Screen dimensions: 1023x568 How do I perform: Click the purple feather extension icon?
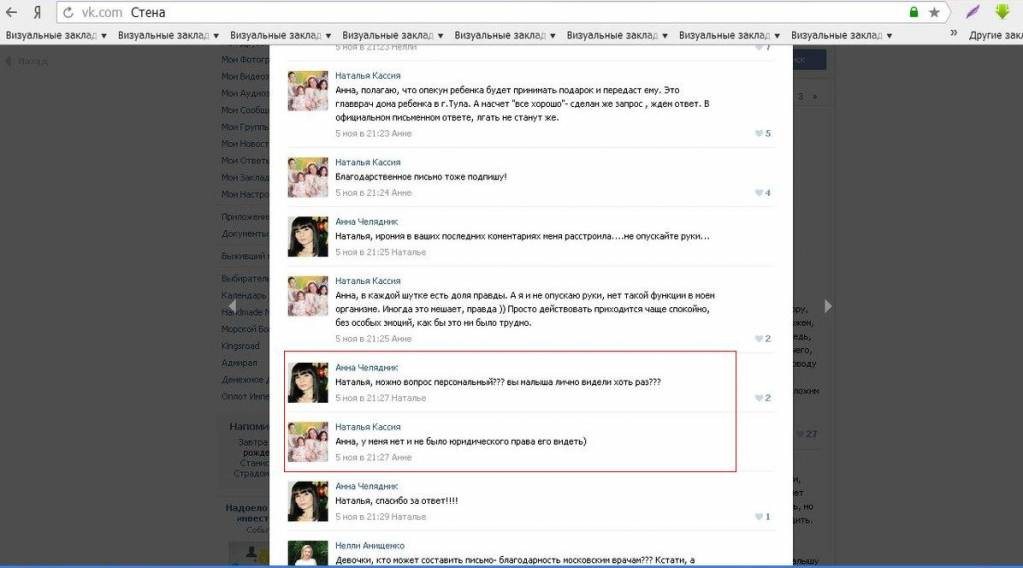[x=972, y=13]
